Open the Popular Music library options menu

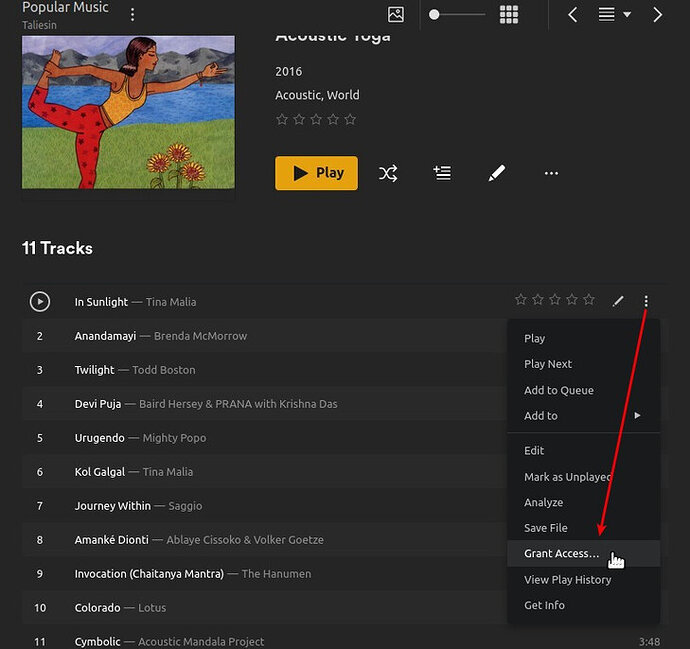click(132, 15)
